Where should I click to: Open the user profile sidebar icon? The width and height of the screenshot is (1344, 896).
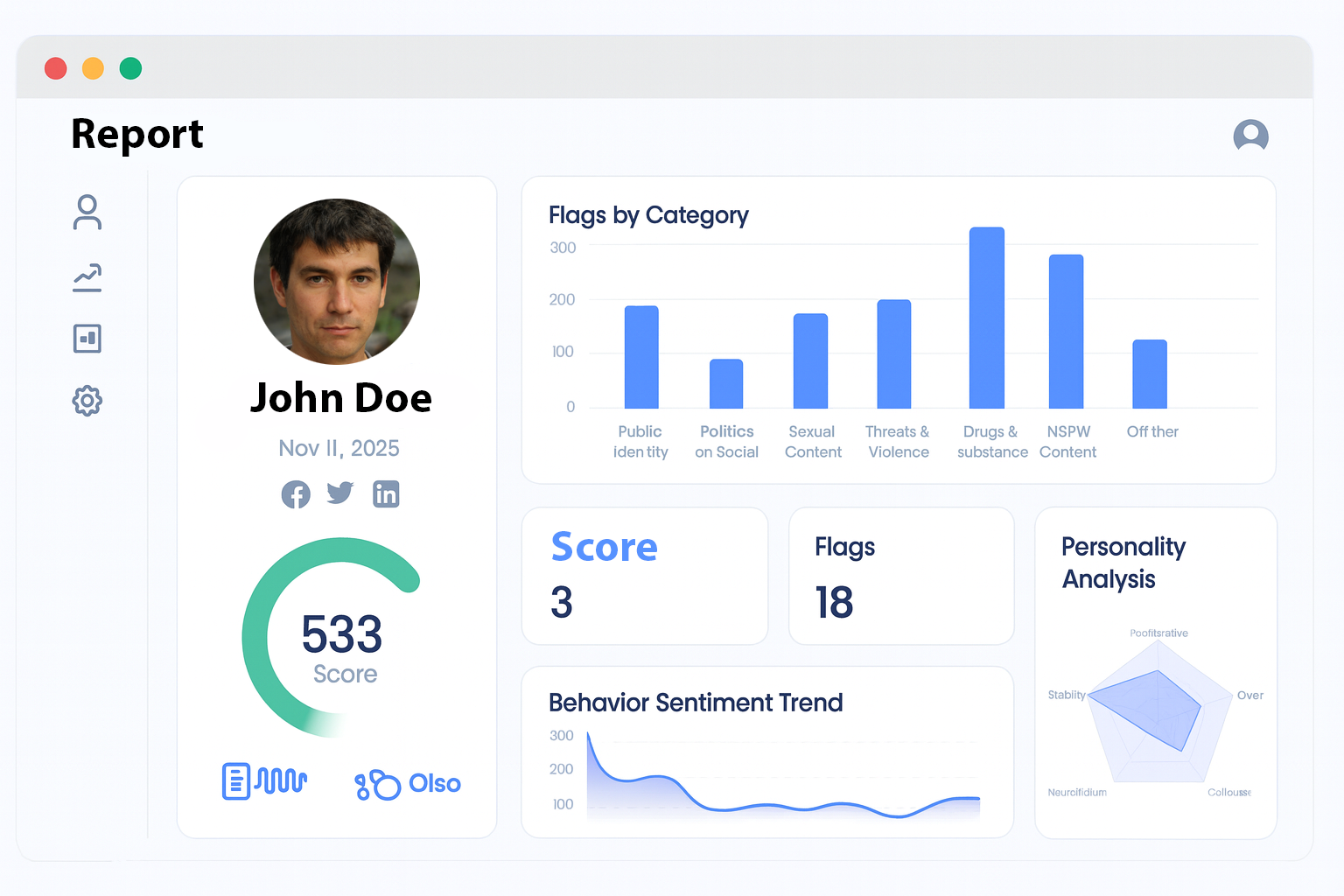coord(87,213)
